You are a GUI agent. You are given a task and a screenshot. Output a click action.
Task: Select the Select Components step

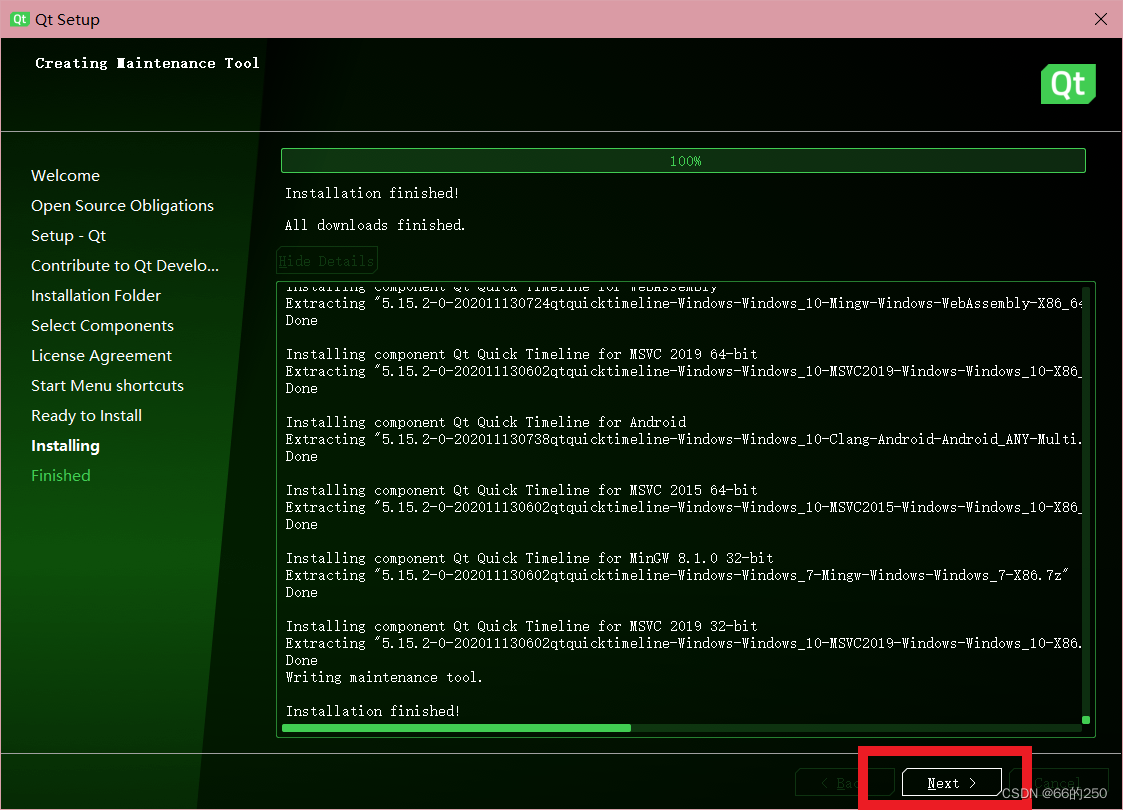click(102, 326)
